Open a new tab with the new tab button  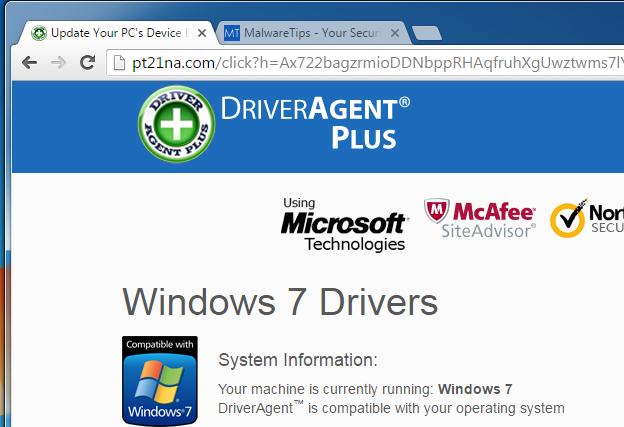(427, 33)
